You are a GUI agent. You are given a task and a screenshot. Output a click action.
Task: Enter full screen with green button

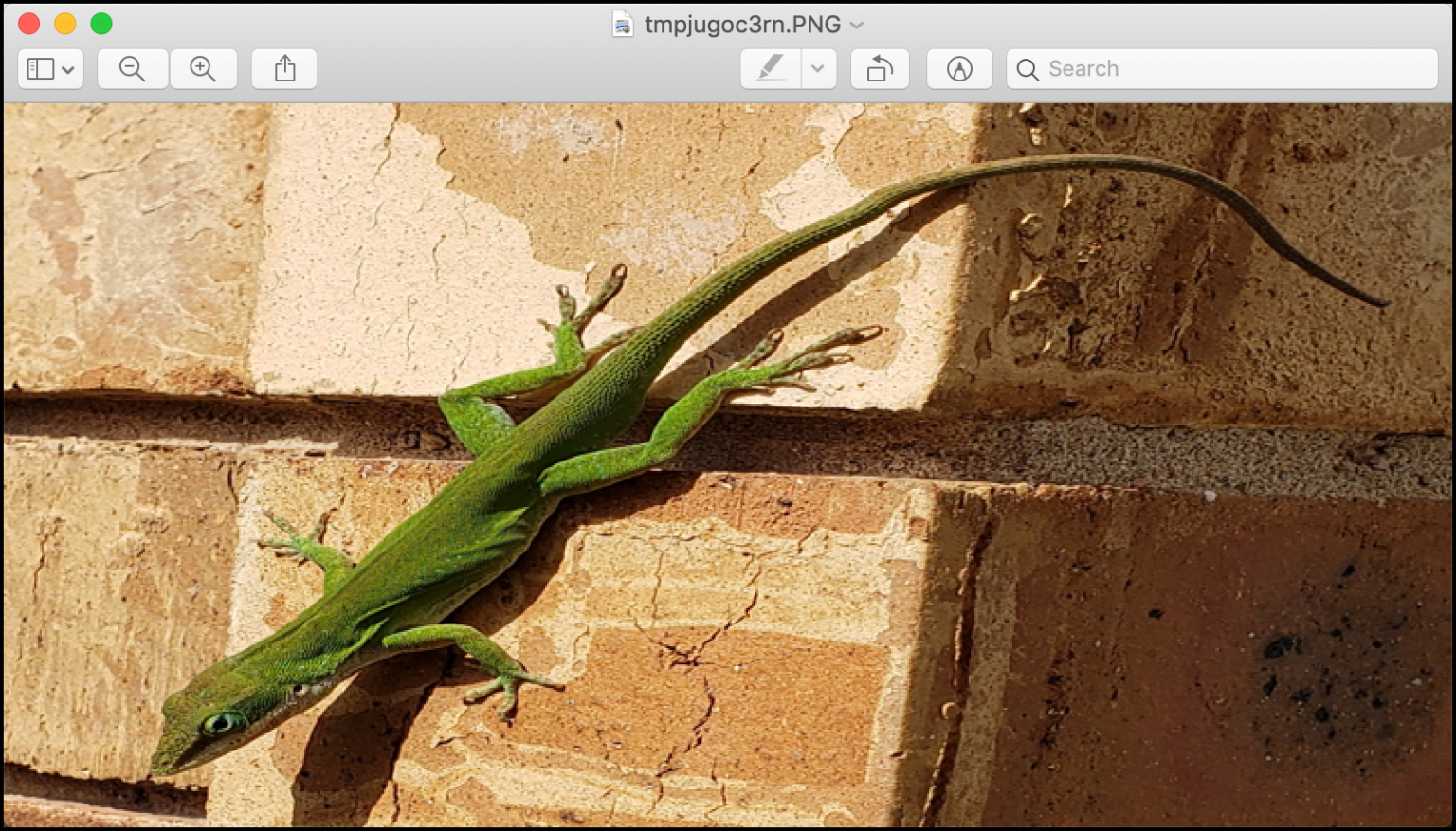101,24
